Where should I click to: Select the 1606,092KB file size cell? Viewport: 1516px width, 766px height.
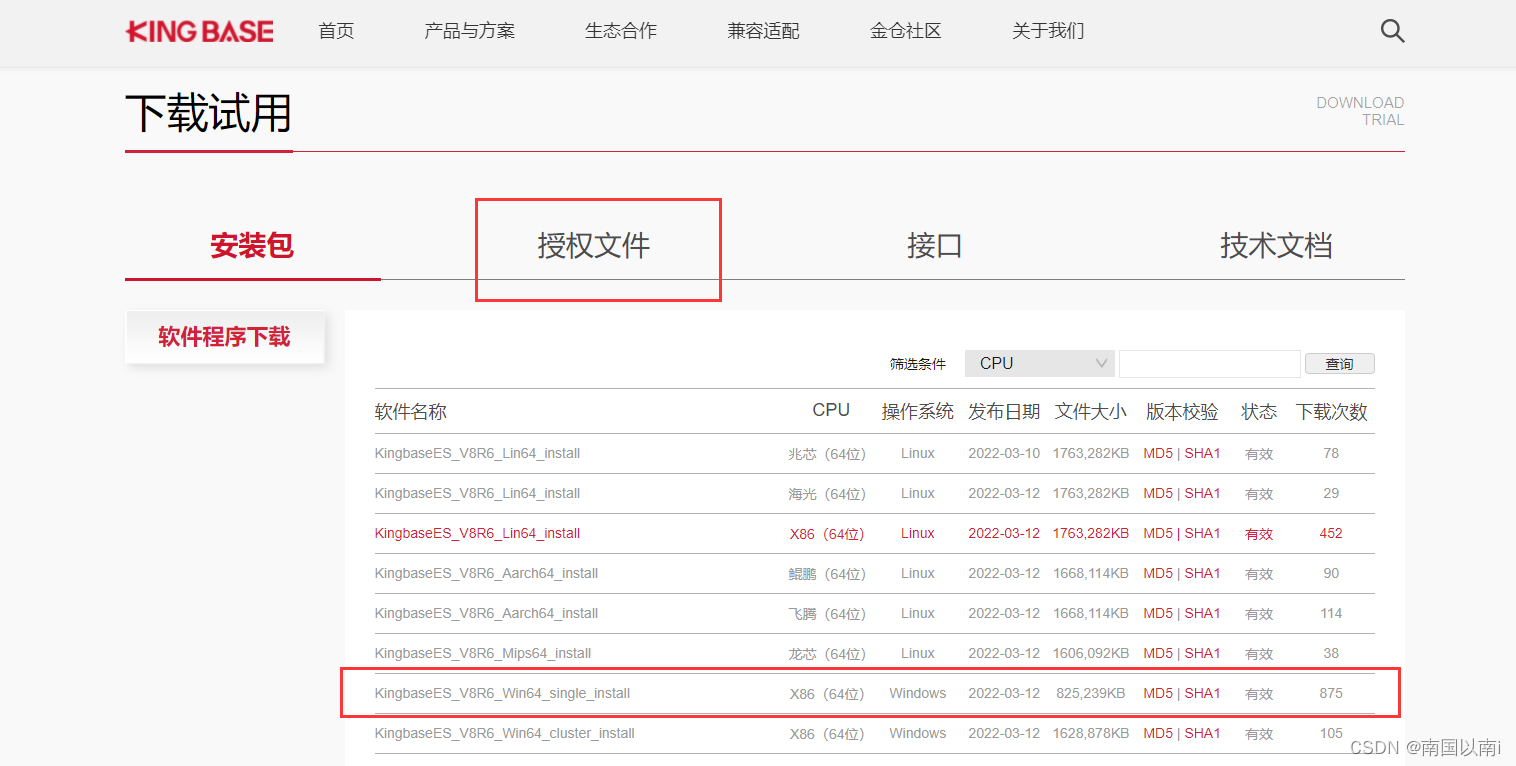click(x=1091, y=653)
